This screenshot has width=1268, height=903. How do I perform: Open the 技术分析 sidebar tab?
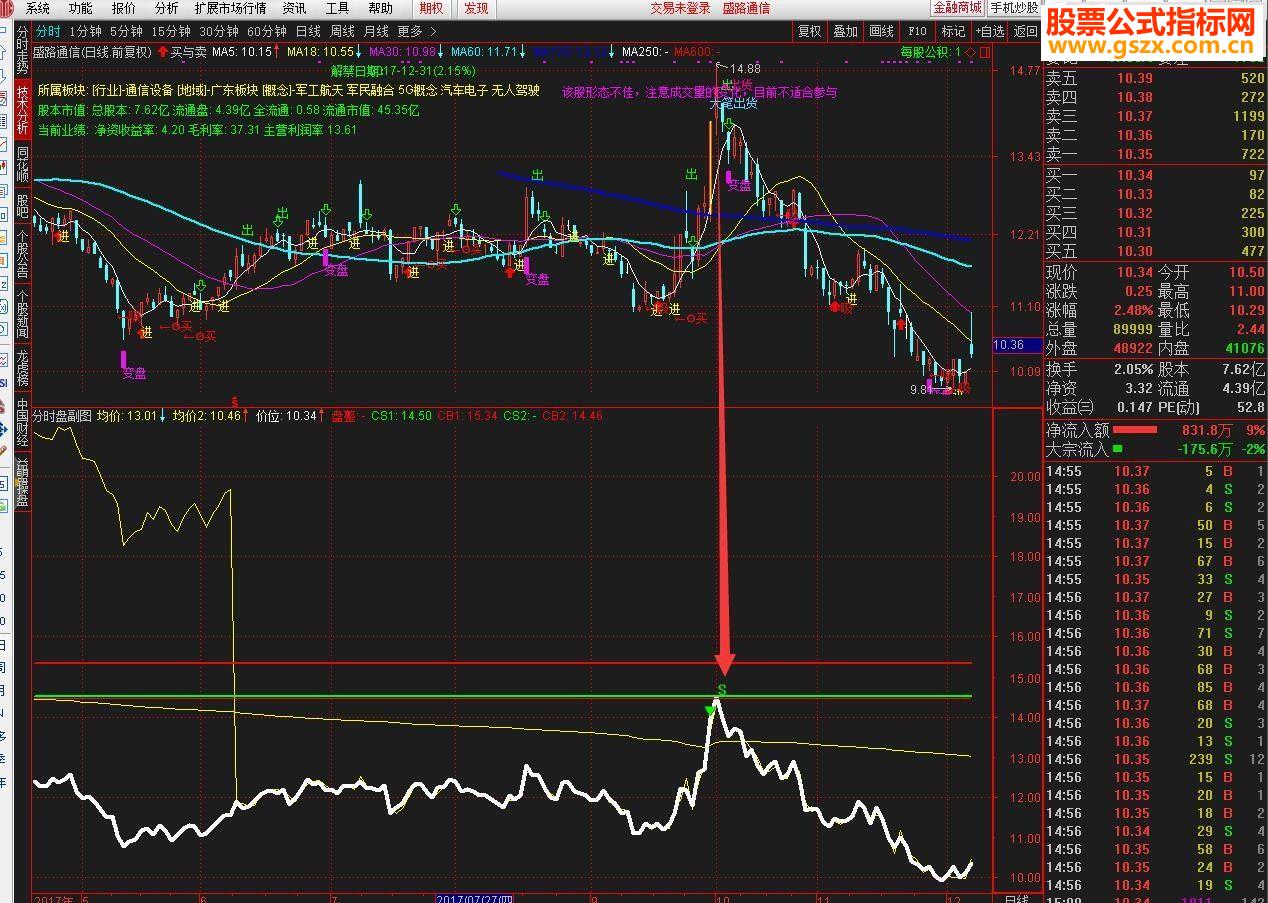[x=22, y=110]
